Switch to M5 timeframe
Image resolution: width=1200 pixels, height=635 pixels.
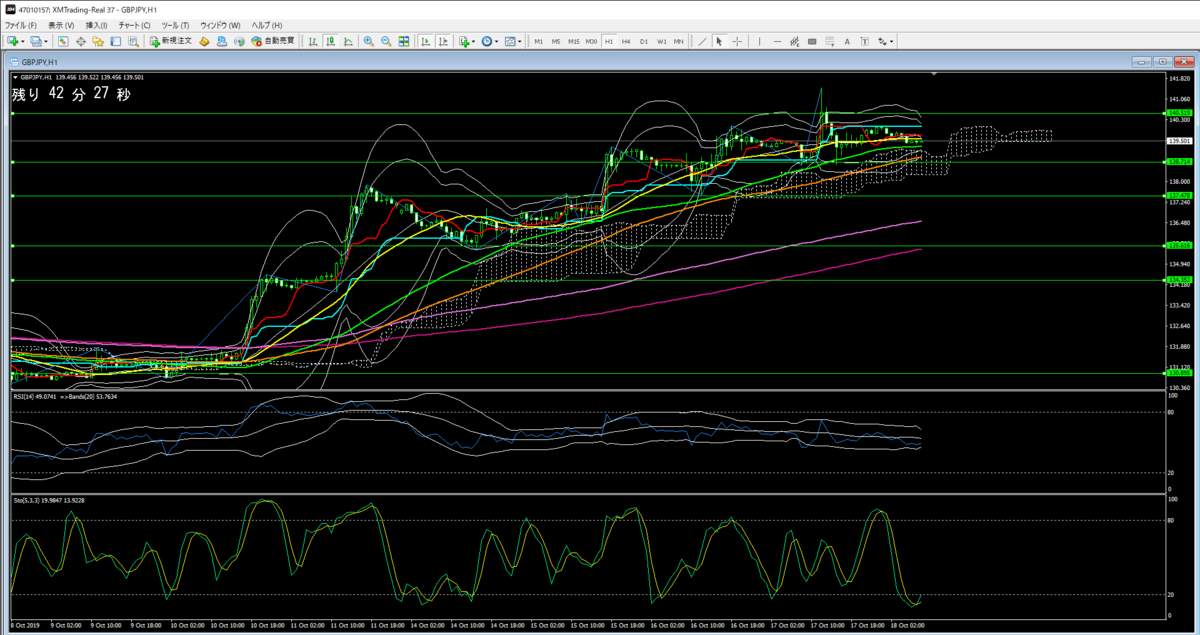[x=556, y=41]
